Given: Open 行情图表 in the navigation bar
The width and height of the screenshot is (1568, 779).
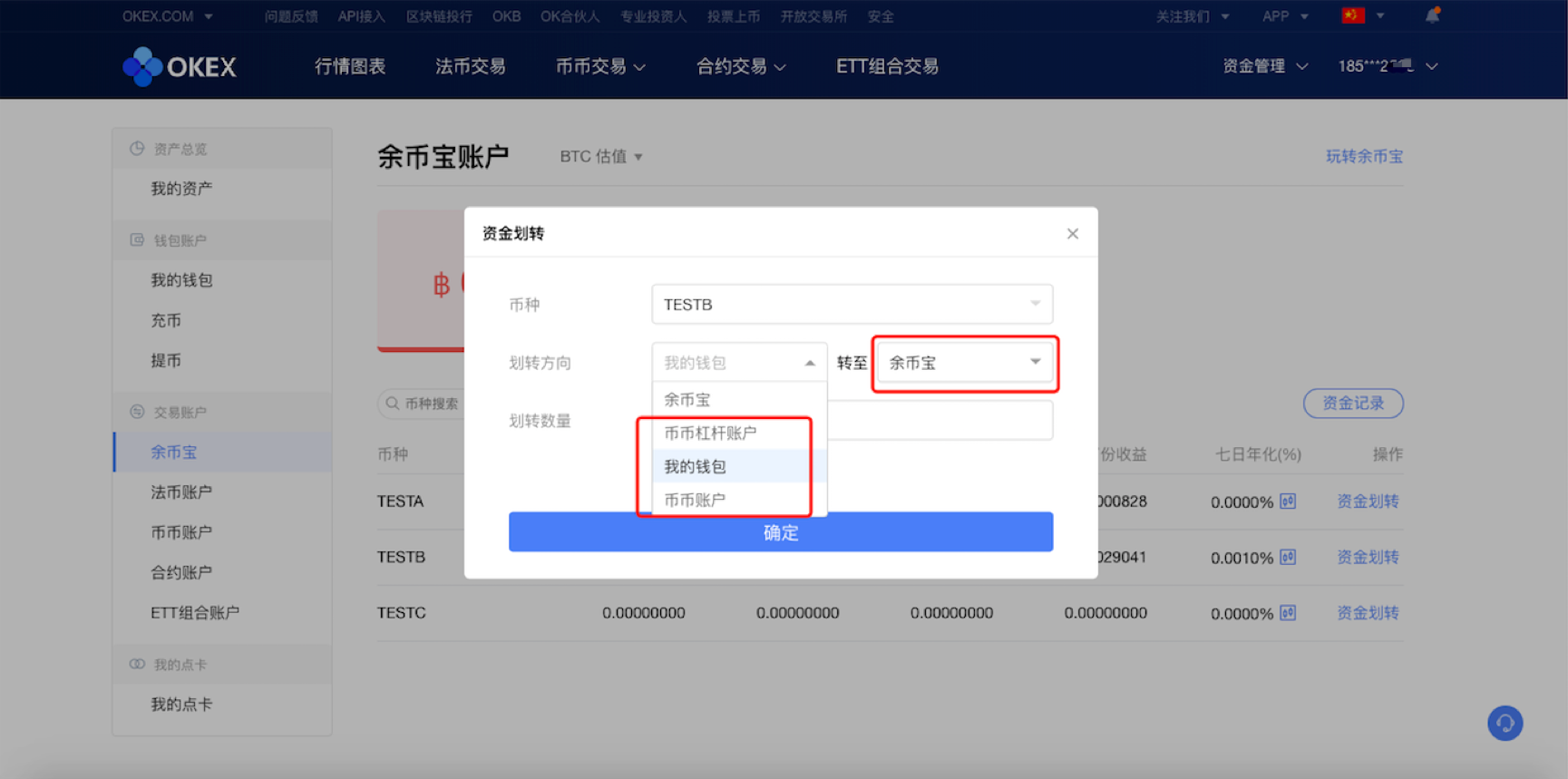Looking at the screenshot, I should click(350, 66).
